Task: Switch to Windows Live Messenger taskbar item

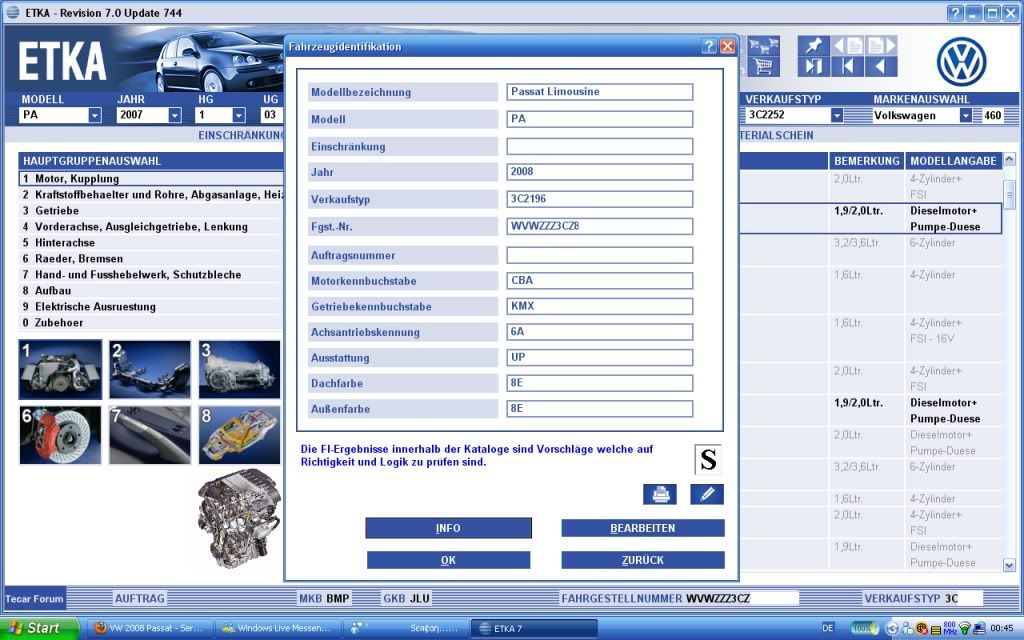Action: tap(278, 628)
